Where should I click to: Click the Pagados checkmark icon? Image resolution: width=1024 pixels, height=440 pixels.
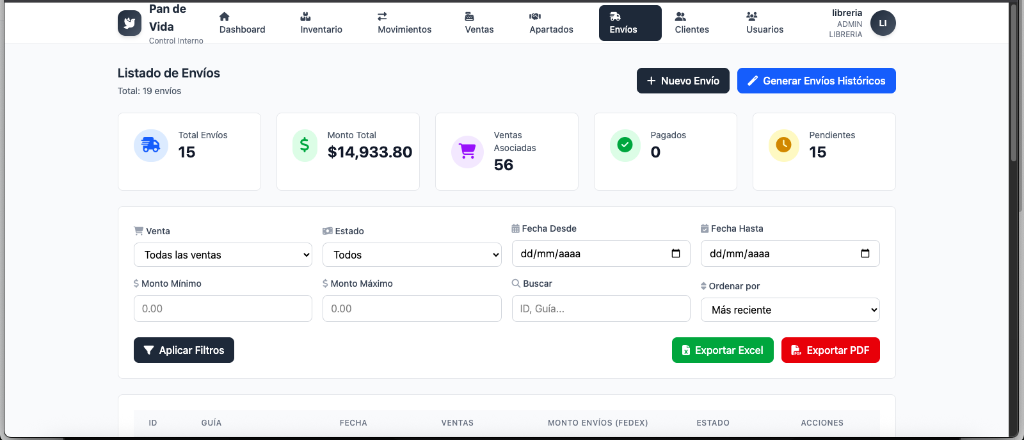625,145
